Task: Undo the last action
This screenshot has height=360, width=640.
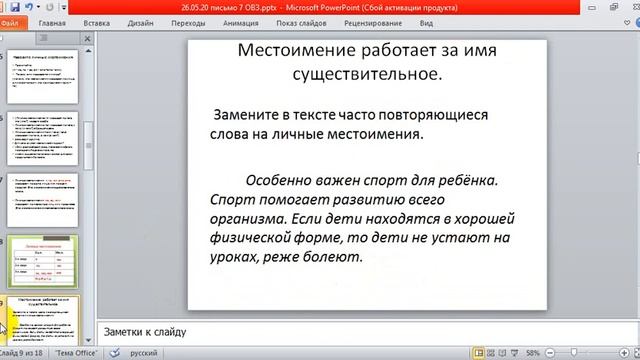Action: [29, 7]
